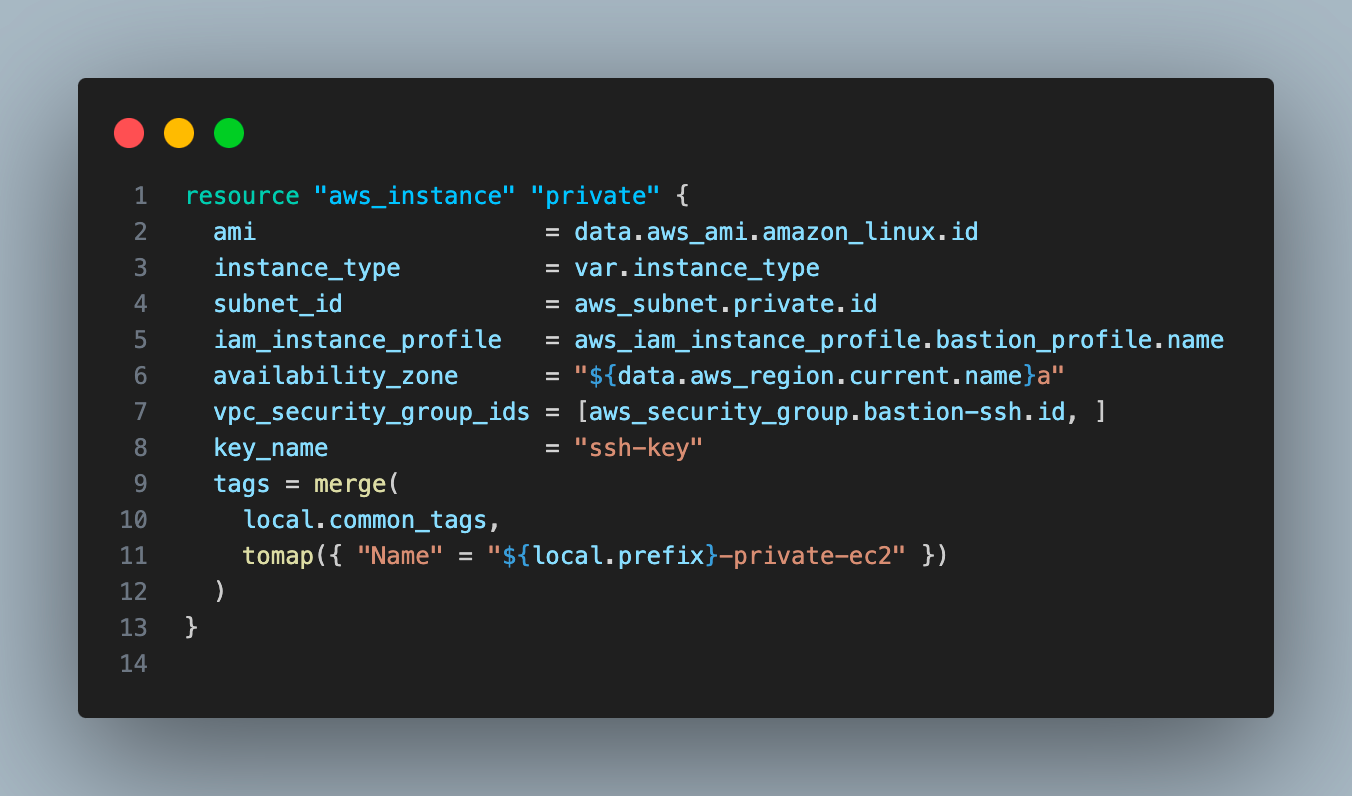Click var.instance_type value on line 3

click(697, 268)
